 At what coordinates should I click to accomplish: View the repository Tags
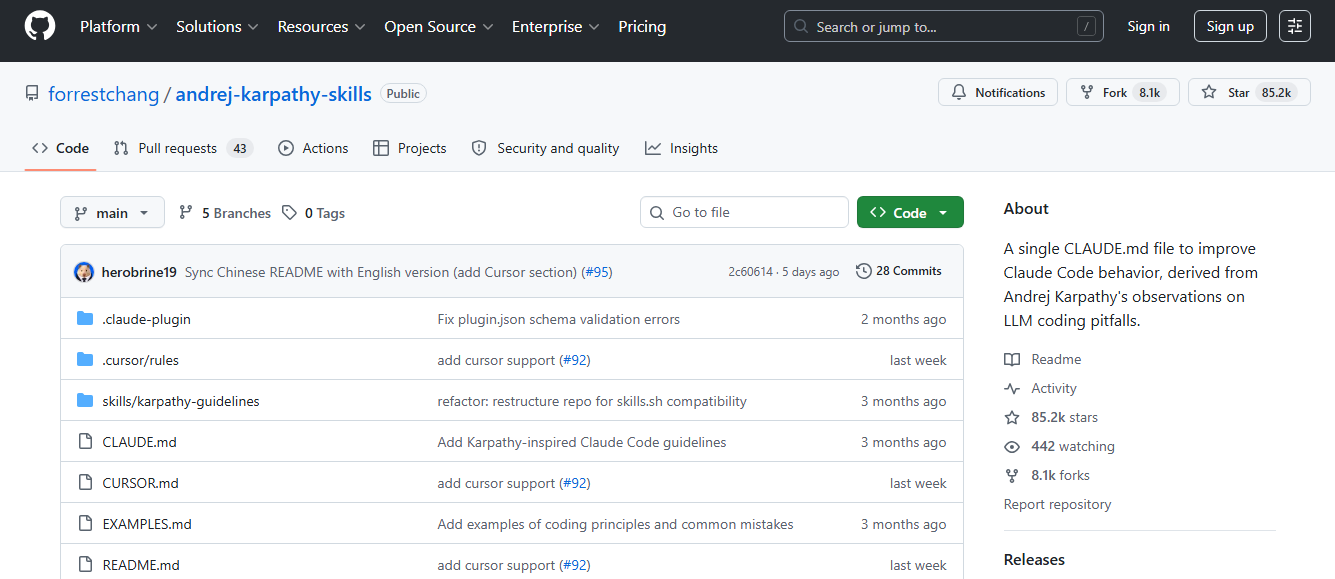(313, 213)
